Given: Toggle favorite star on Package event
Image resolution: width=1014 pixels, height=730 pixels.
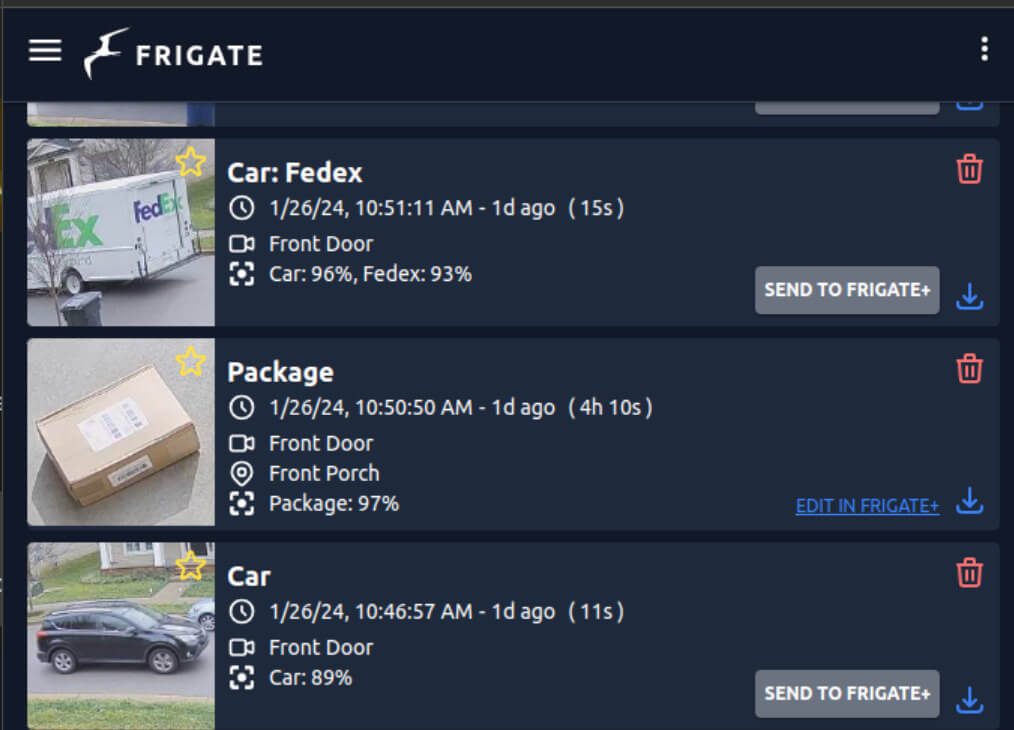Looking at the screenshot, I should pyautogui.click(x=190, y=361).
